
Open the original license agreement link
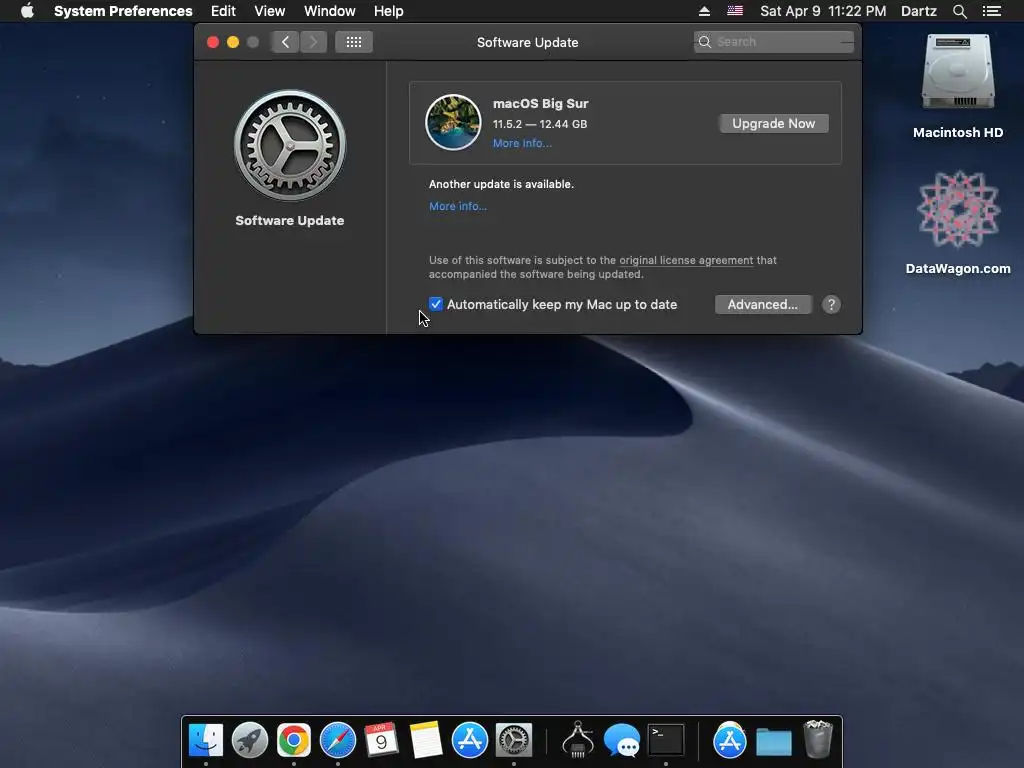[x=686, y=260]
